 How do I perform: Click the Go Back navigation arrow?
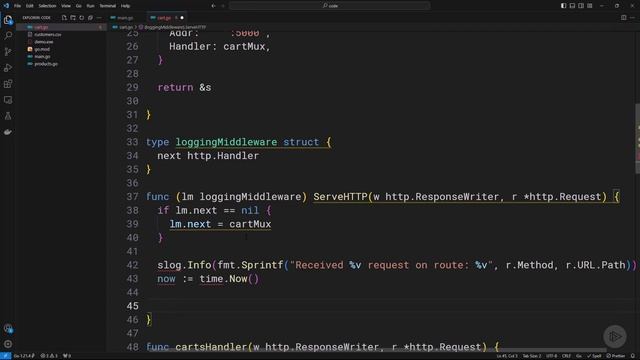click(213, 6)
